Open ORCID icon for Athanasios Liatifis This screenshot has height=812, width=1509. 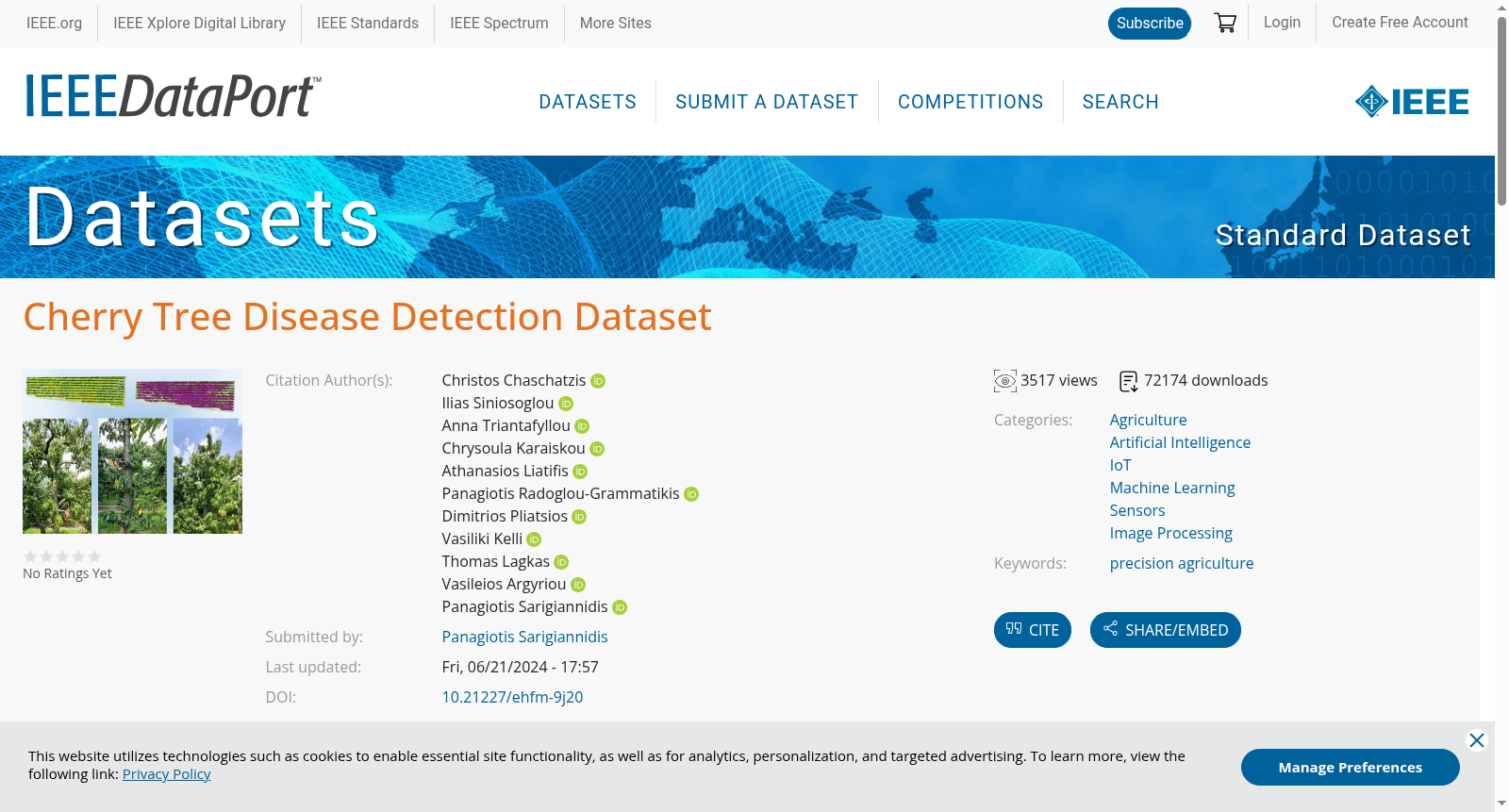click(x=580, y=472)
